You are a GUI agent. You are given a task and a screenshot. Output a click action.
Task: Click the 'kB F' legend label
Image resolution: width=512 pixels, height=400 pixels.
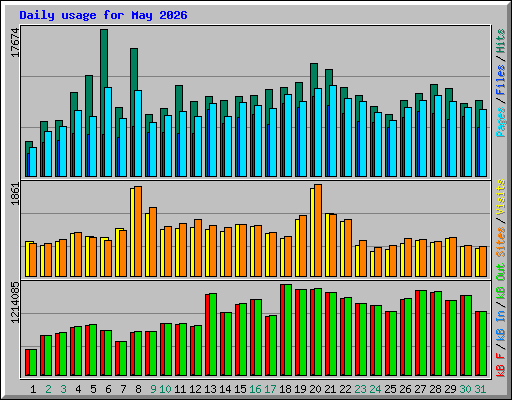501,365
